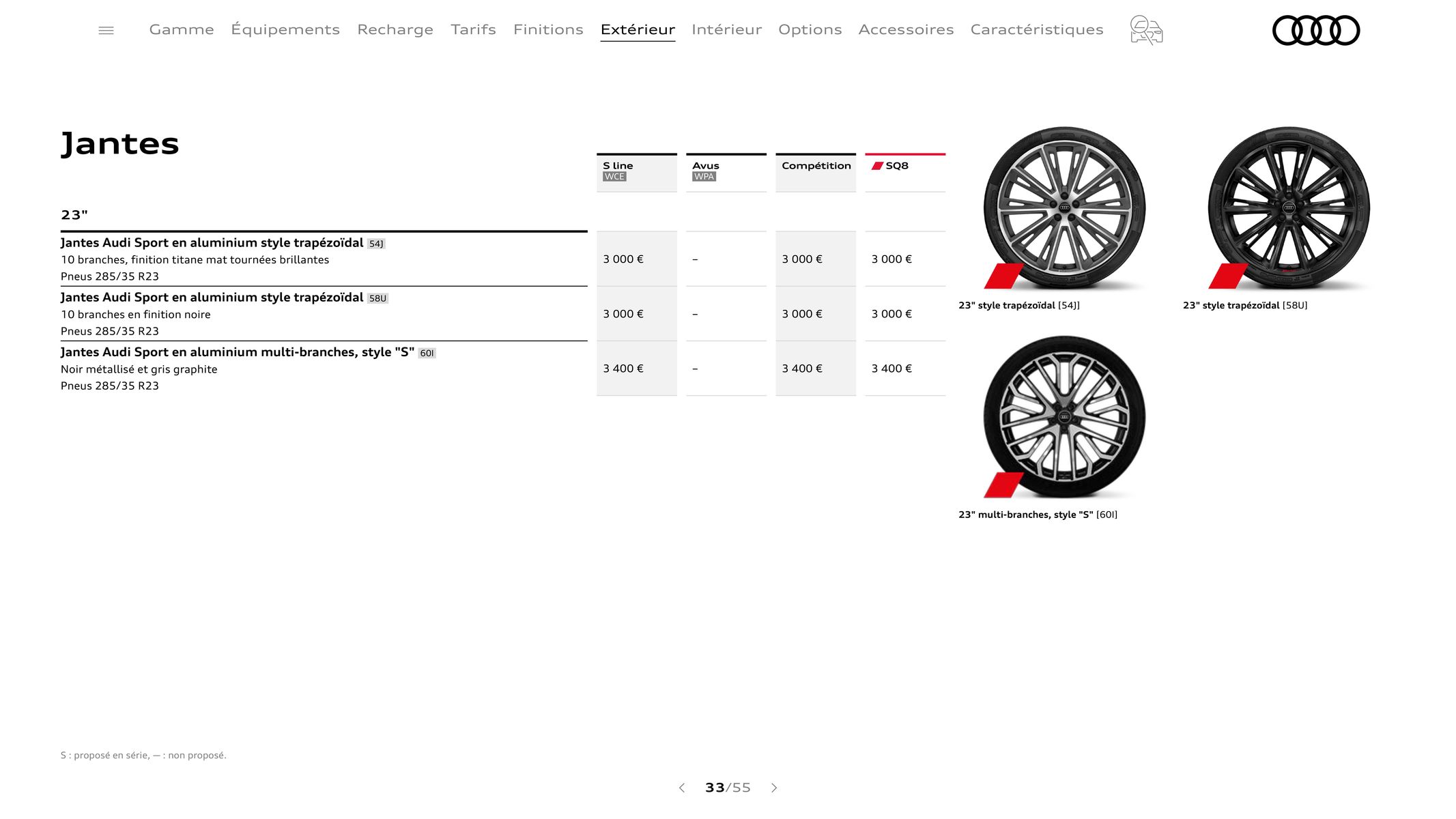Click the dealer consultation icon
This screenshot has height=819, width=1456.
[1146, 30]
